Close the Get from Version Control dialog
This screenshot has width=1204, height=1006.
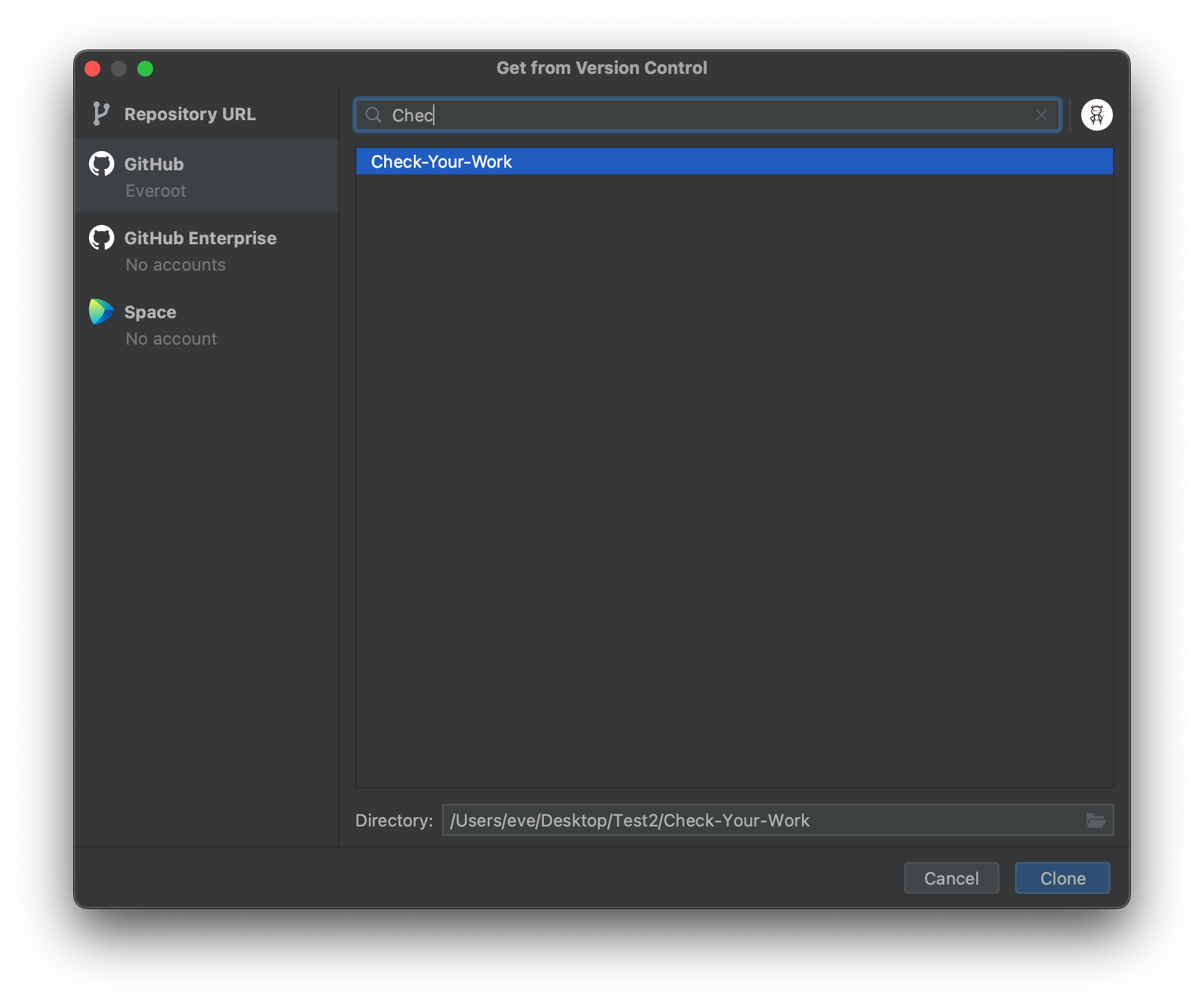92,69
